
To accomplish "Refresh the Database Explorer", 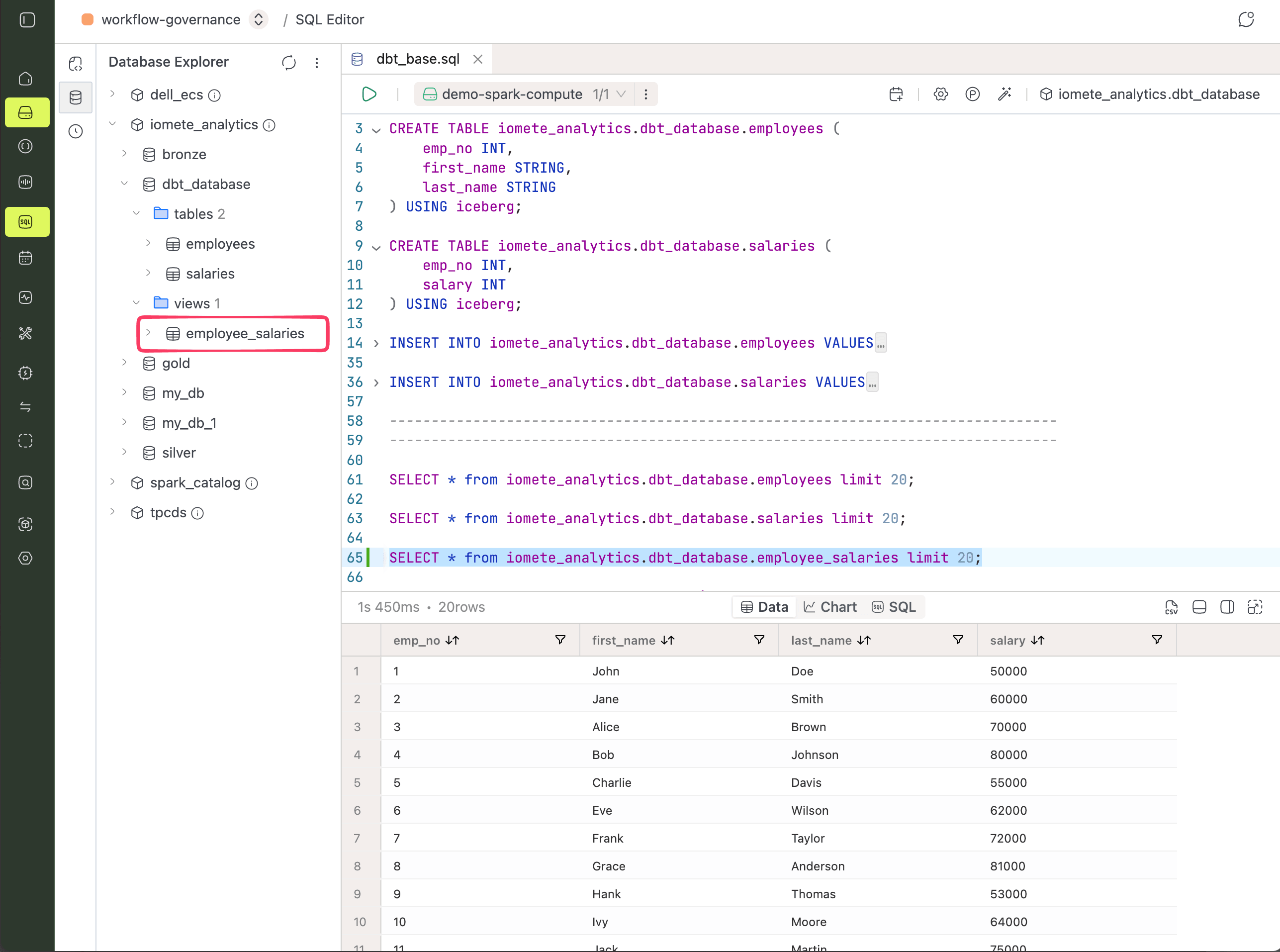I will (x=288, y=62).
